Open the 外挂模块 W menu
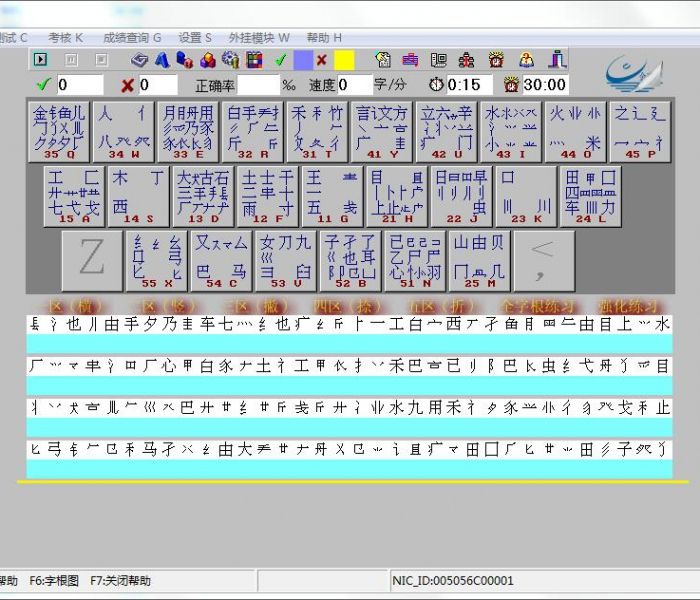Viewport: 700px width, 600px height. point(259,38)
